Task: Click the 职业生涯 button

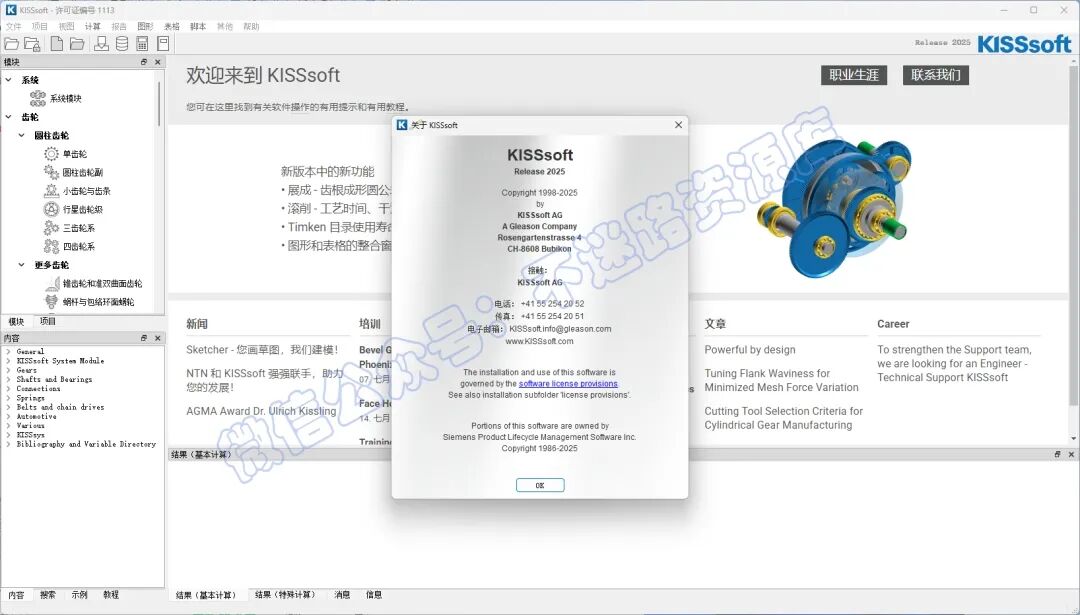Action: click(x=854, y=75)
